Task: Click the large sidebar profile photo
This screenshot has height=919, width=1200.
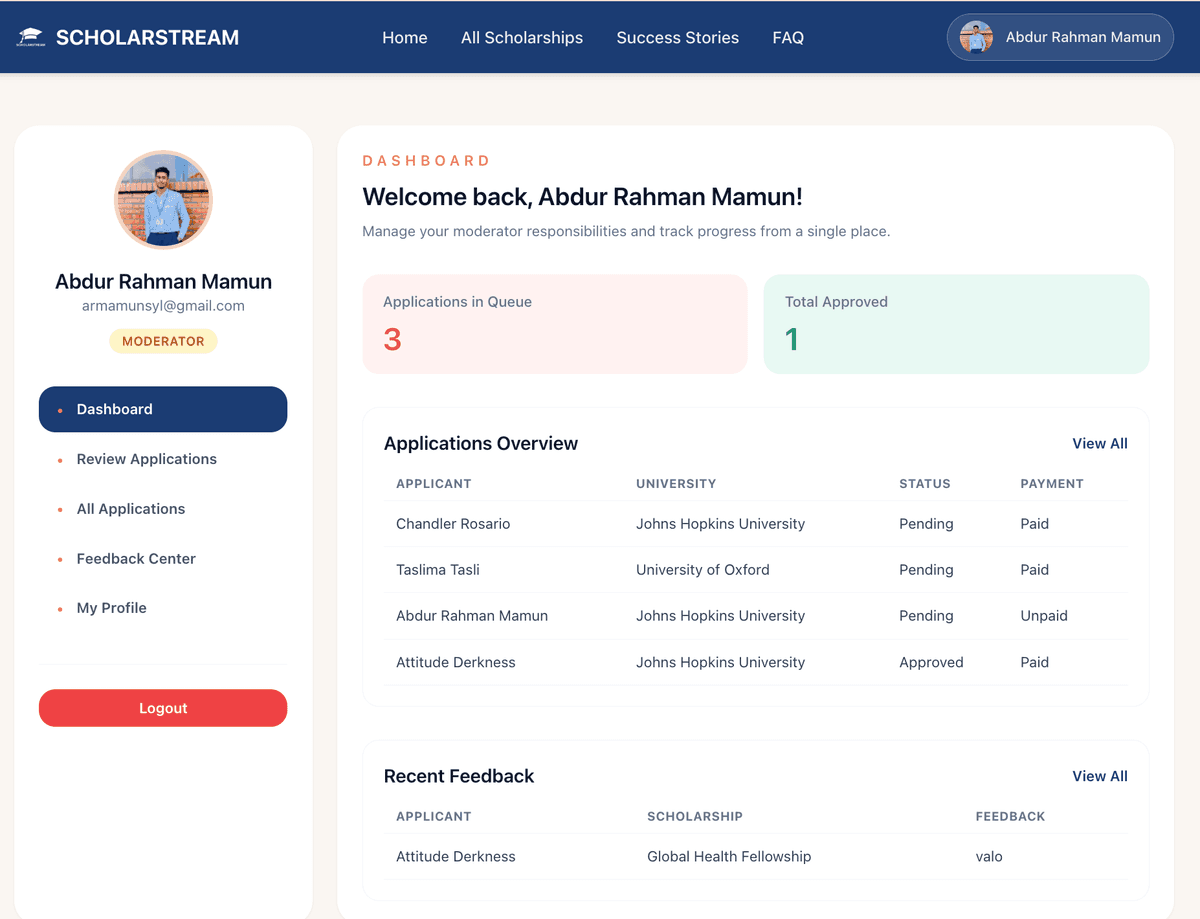Action: [163, 200]
